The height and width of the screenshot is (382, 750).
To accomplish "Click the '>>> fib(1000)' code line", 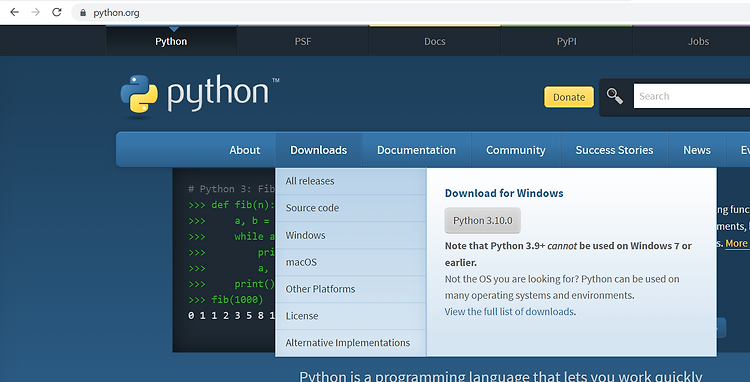I will (x=226, y=300).
